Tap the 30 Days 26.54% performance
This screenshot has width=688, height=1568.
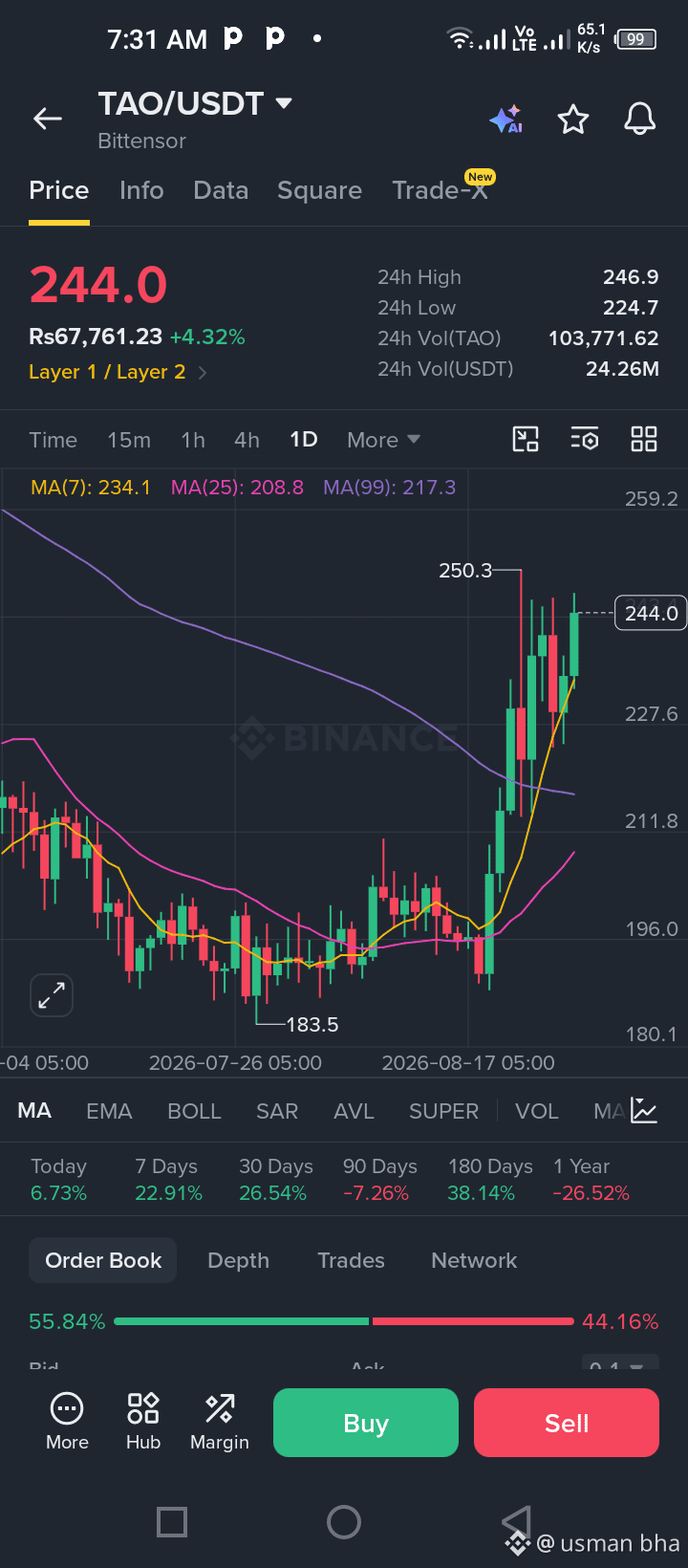[x=275, y=1180]
